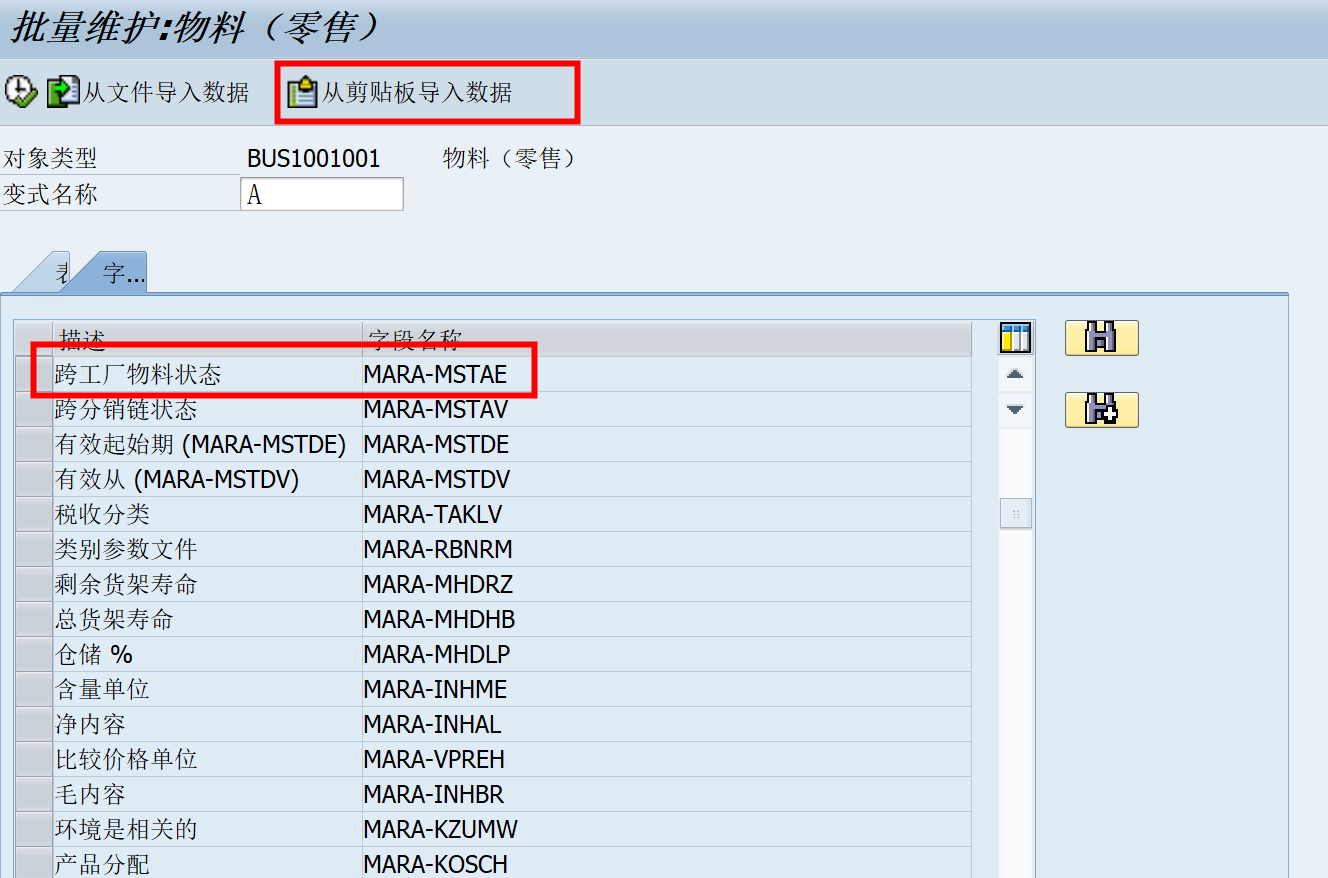Click the MARA-MHDHB field name cell
Viewport: 1328px width, 878px height.
coord(666,620)
